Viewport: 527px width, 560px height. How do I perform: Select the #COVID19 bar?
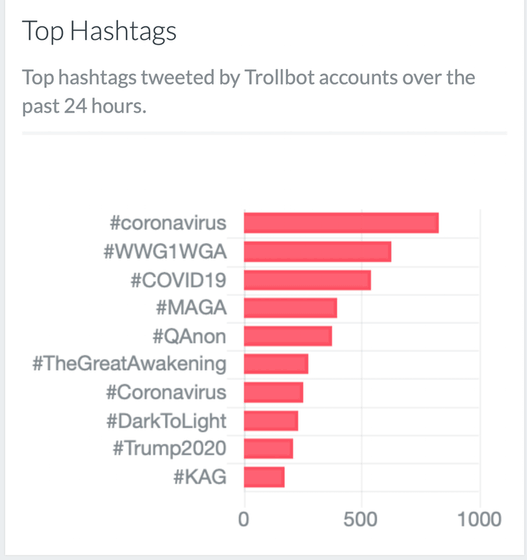click(x=307, y=280)
